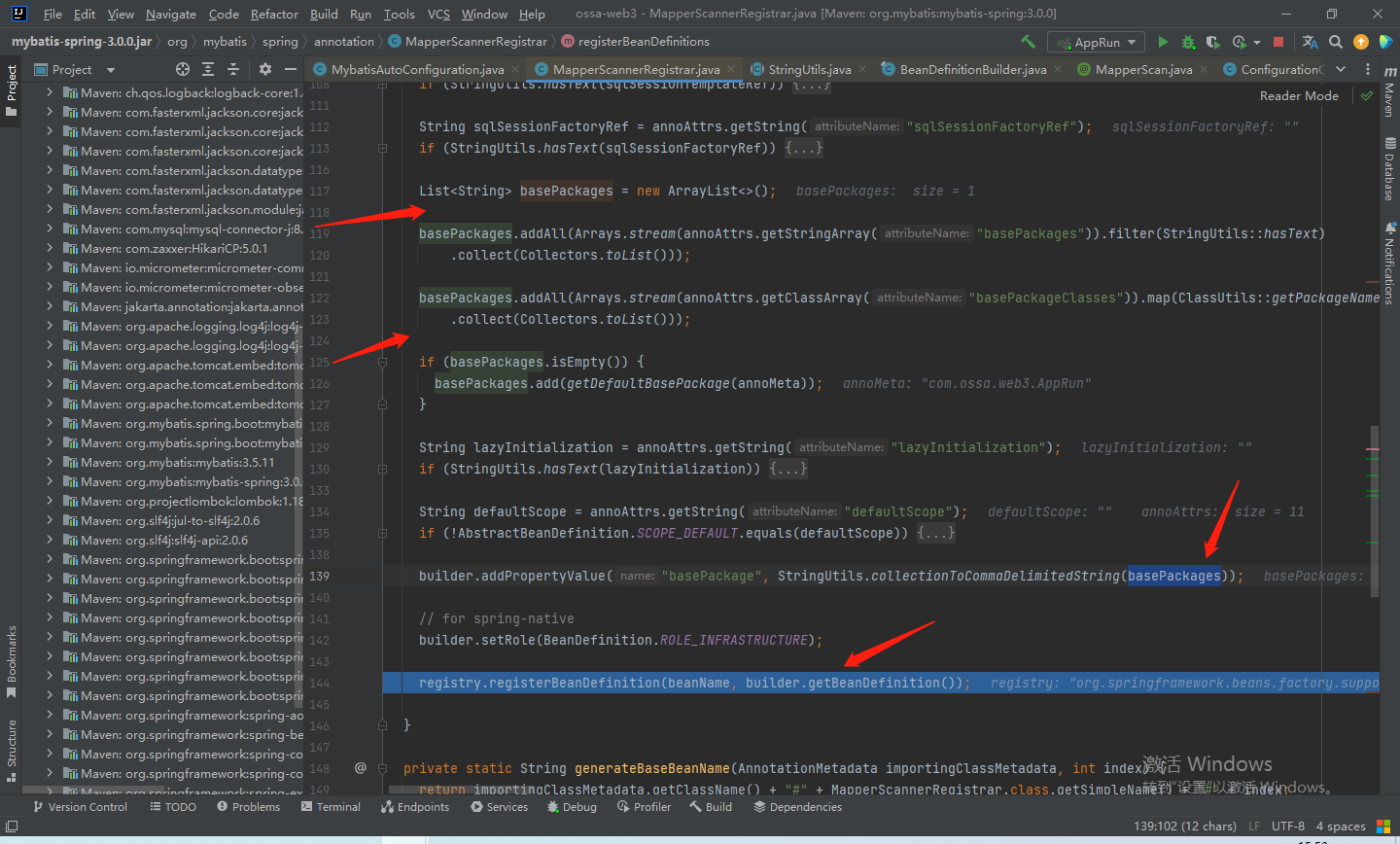This screenshot has height=844, width=1400.
Task: Open profiler run options dropdown arrow
Action: click(x=1257, y=43)
